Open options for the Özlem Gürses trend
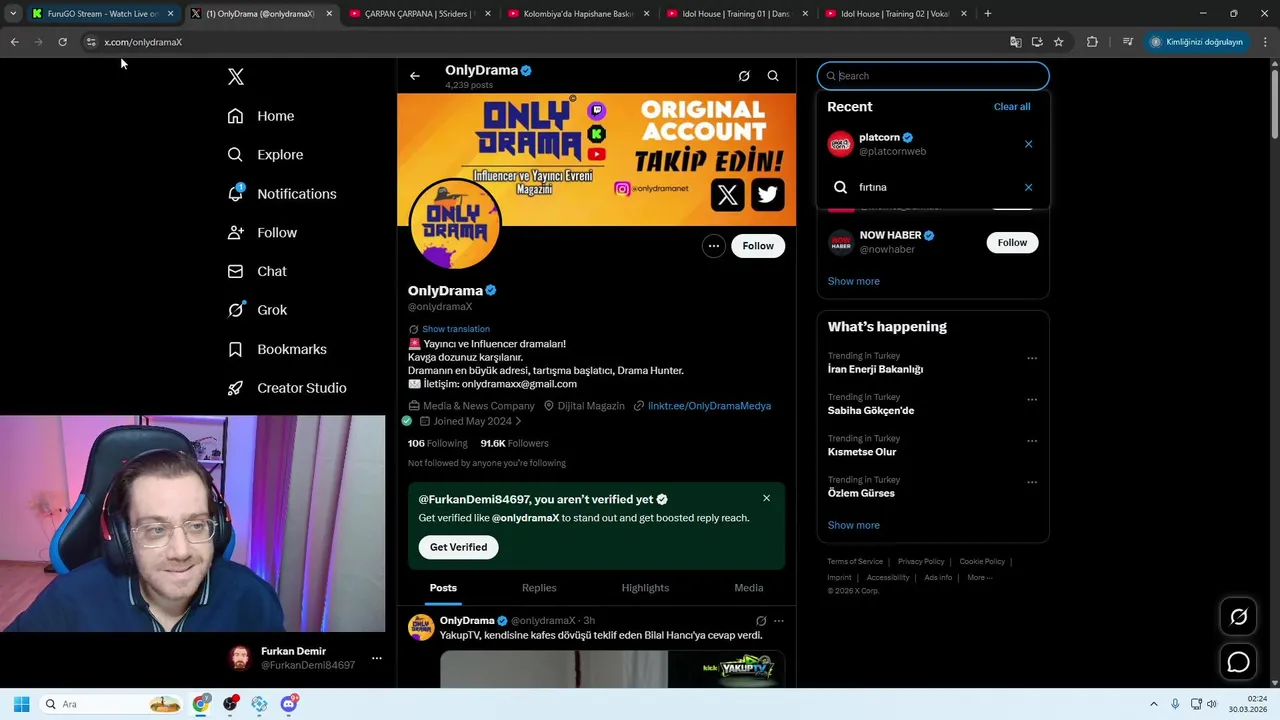 click(1032, 482)
